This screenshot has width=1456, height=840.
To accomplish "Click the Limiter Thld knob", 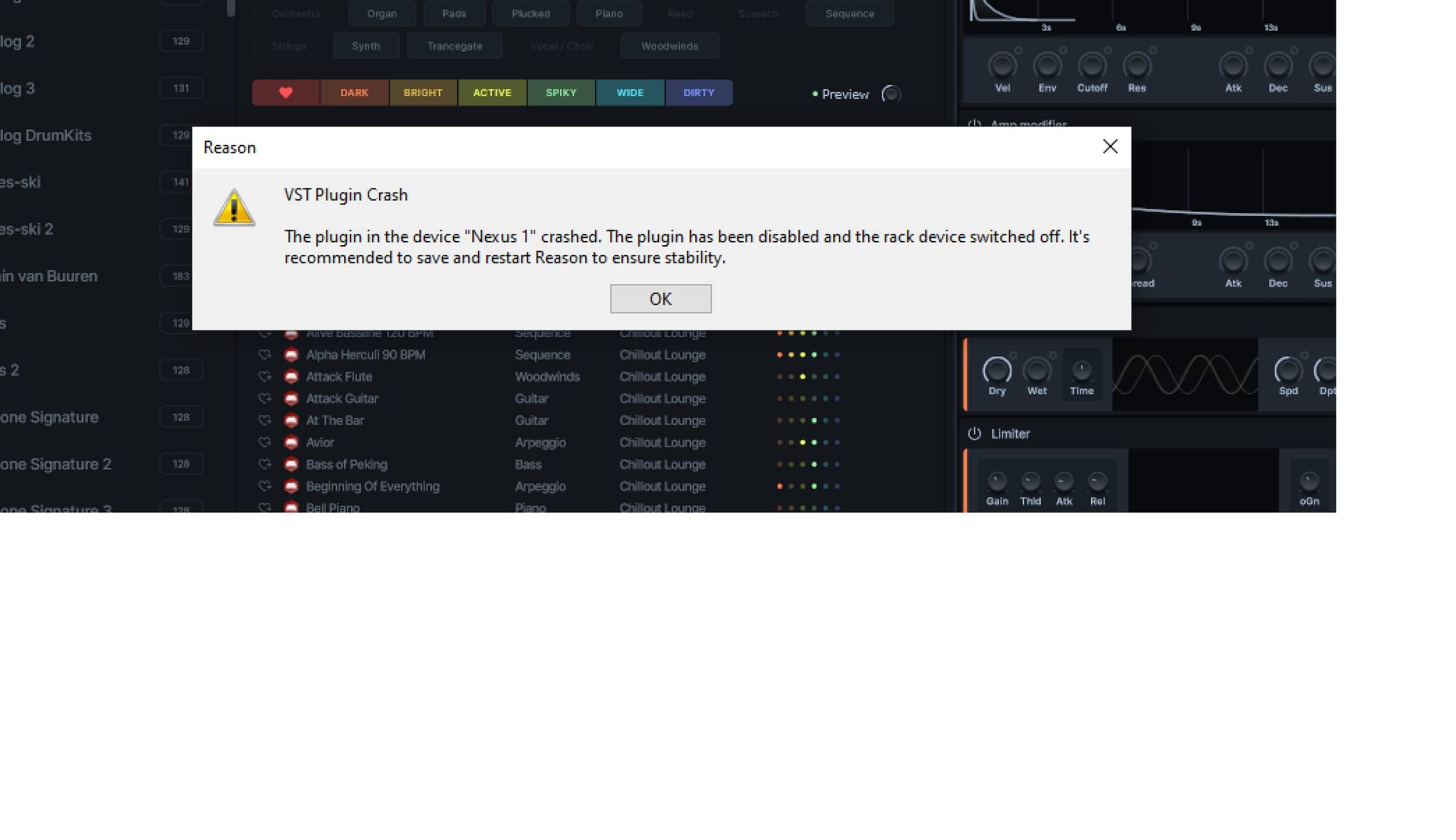I will tap(1030, 481).
